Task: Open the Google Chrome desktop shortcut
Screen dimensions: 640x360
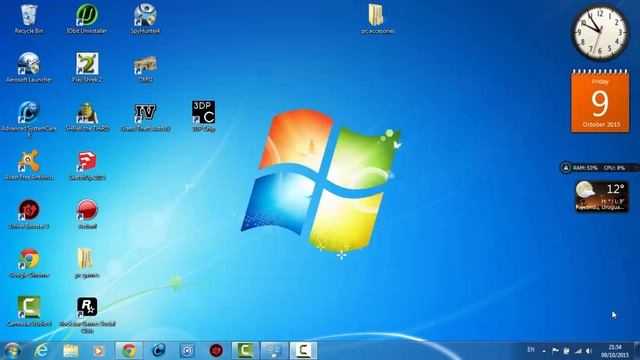Action: pos(29,263)
